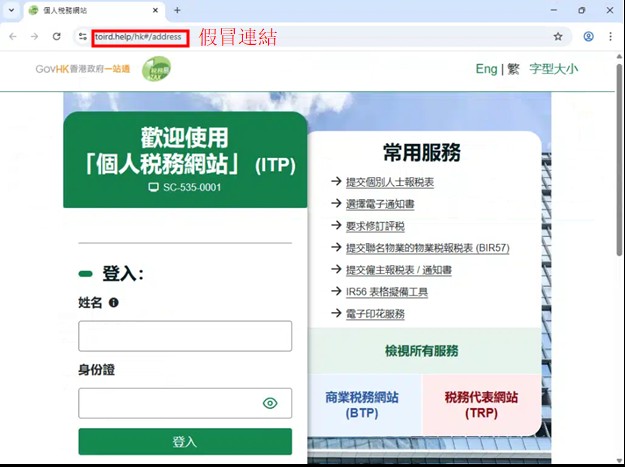Viewport: 625px width, 467px height.
Task: Bookmark this page with star icon
Action: (558, 37)
